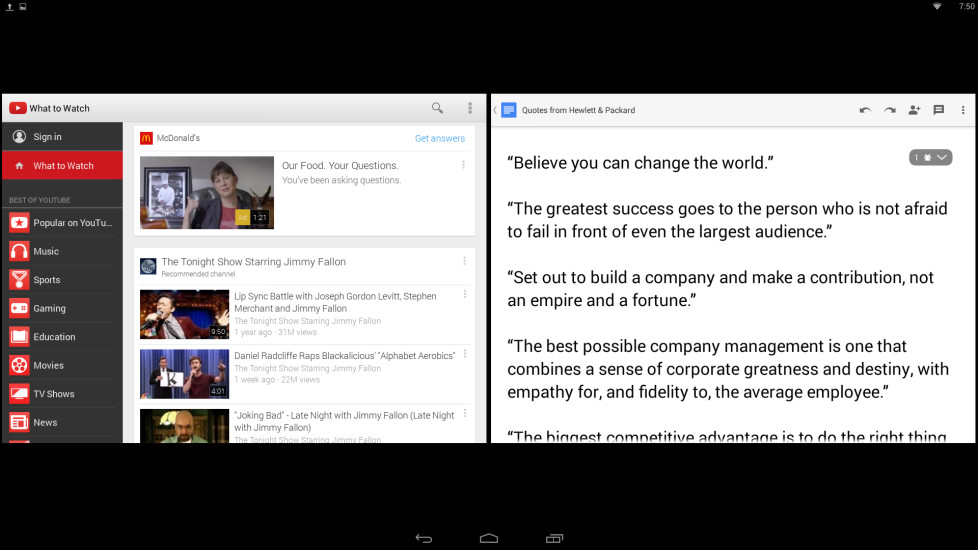Open options for Tonight Show channel card
The height and width of the screenshot is (550, 978).
tap(464, 262)
